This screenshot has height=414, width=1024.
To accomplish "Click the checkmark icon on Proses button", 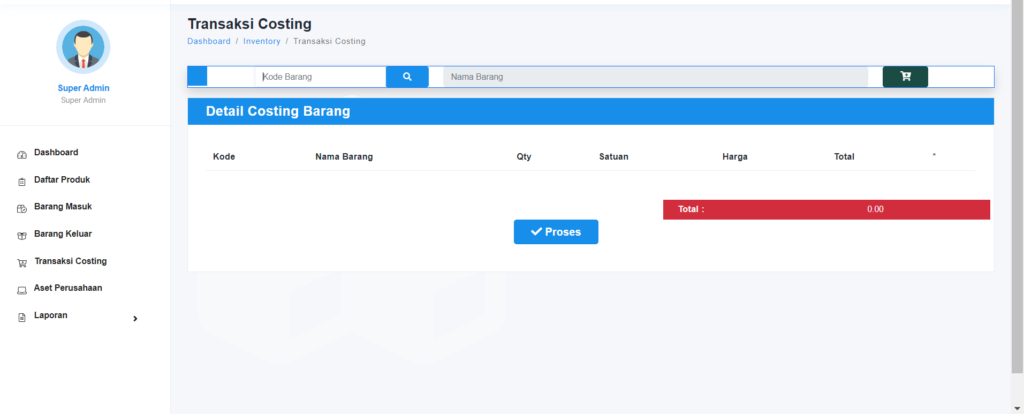I will pyautogui.click(x=536, y=232).
